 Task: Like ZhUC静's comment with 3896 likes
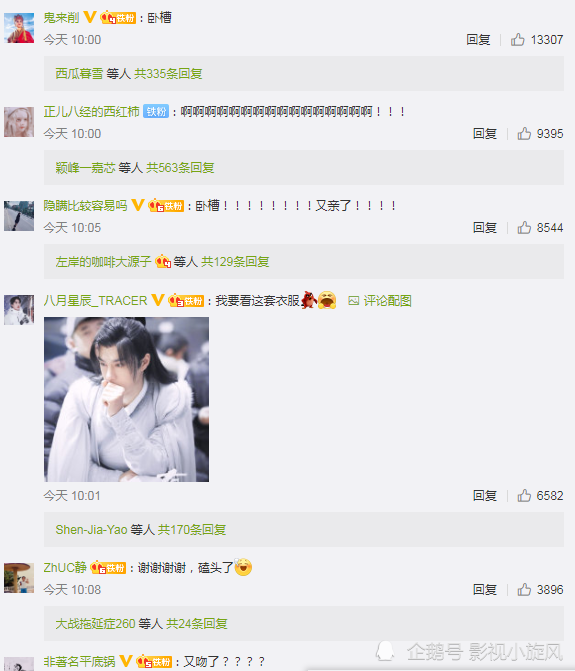(x=524, y=589)
